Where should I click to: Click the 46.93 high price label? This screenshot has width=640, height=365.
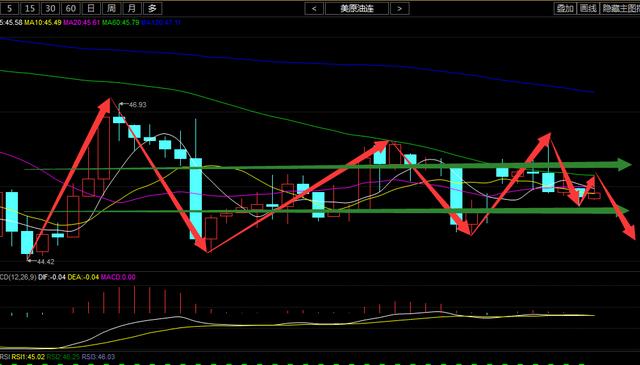138,105
